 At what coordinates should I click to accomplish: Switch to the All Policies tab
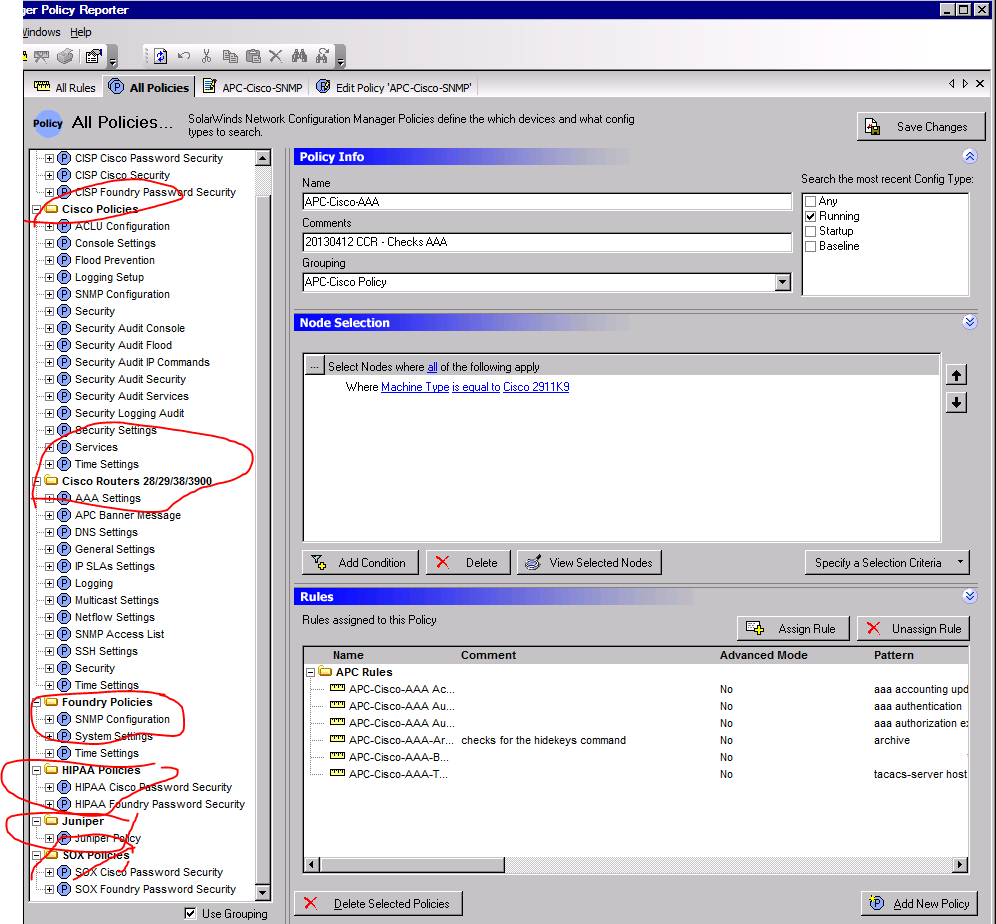point(149,87)
